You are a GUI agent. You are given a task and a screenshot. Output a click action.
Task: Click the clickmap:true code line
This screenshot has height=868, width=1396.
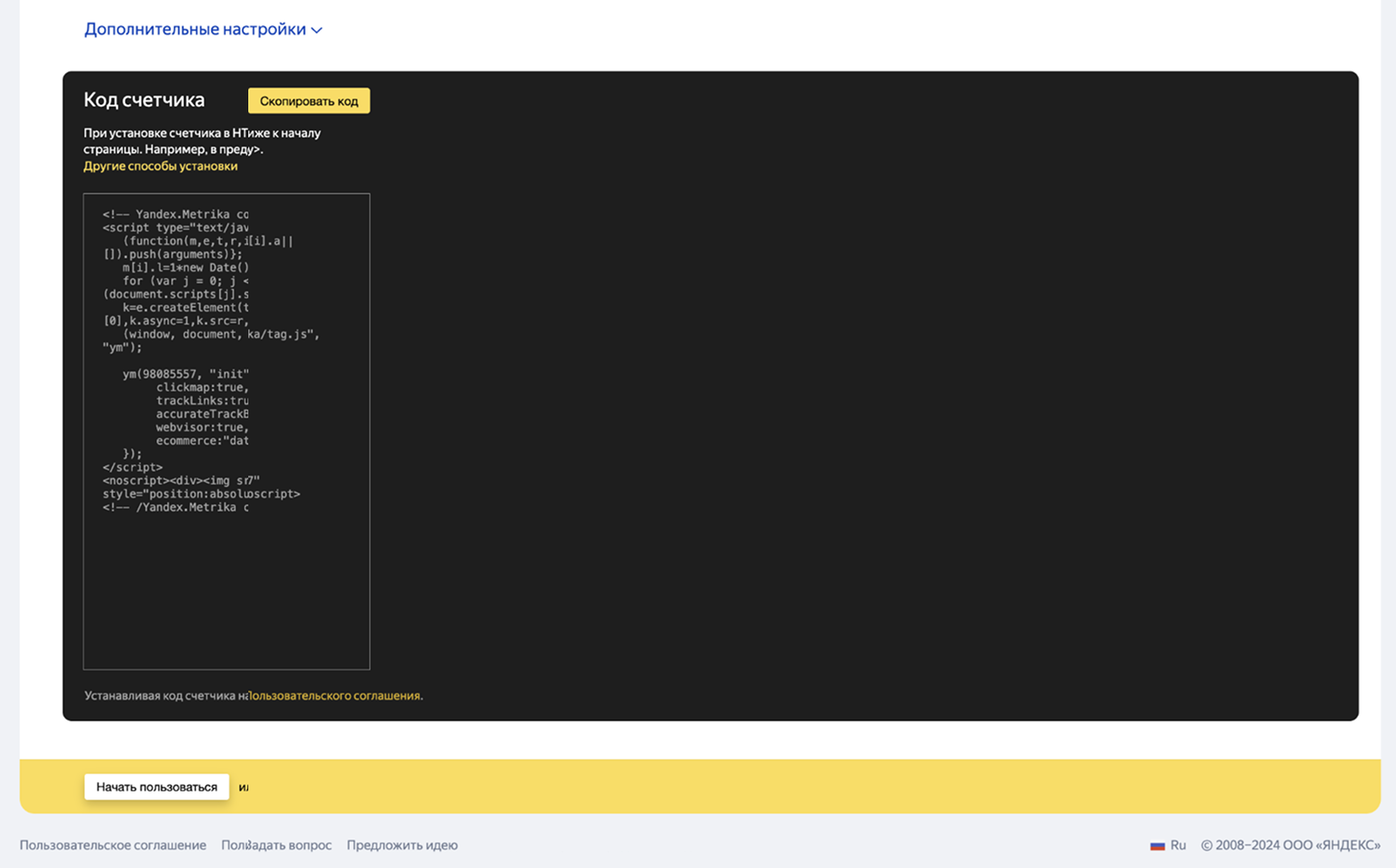(x=202, y=387)
